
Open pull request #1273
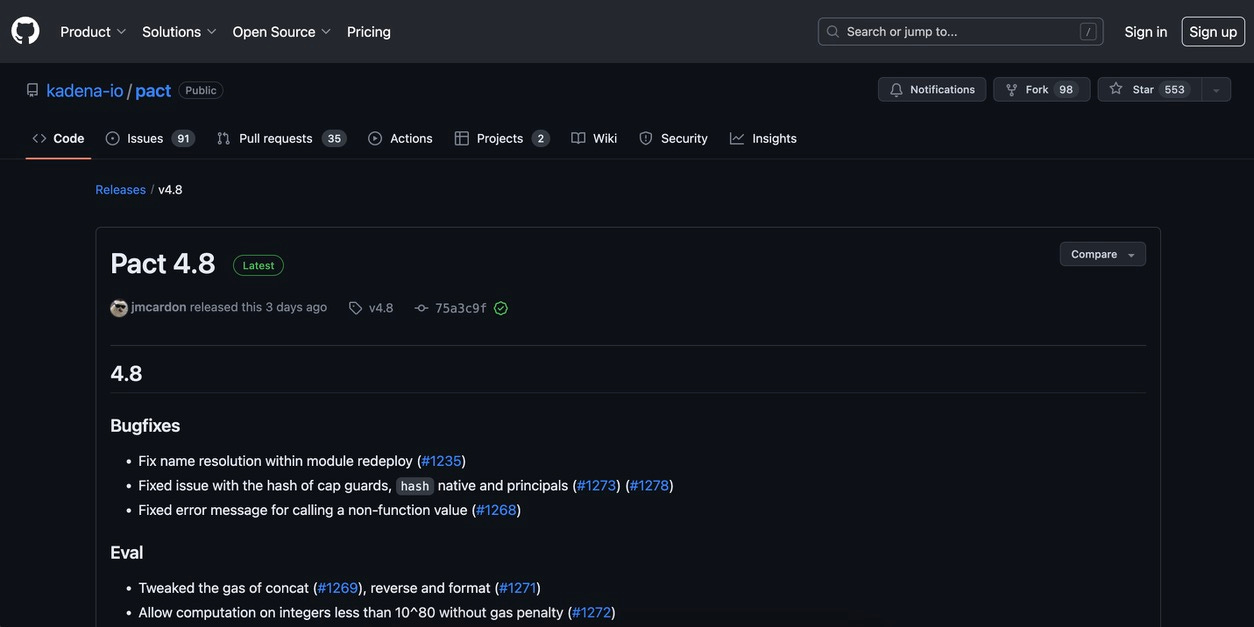tap(597, 486)
